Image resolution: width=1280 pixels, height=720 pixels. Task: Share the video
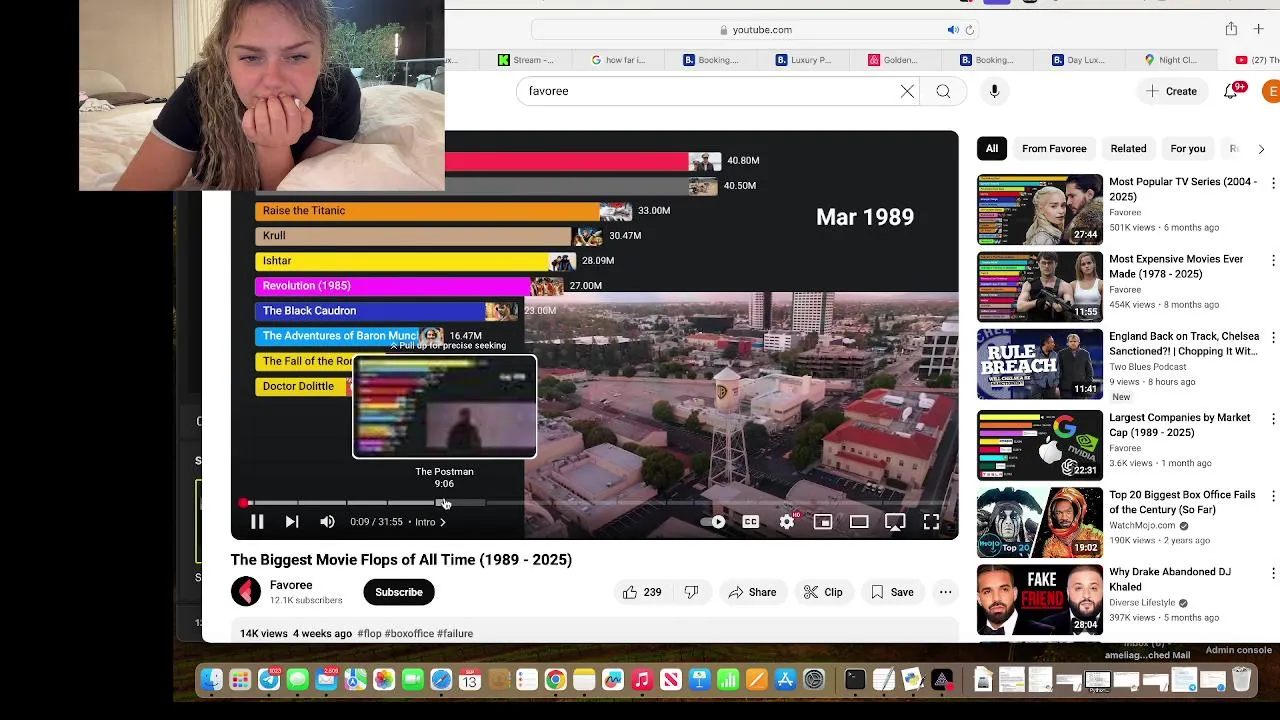(752, 592)
